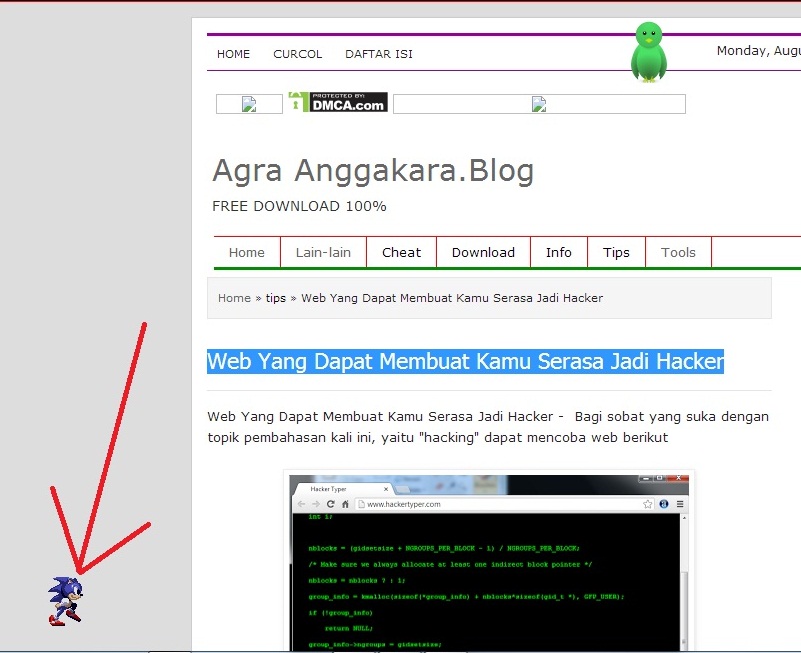Click the bookmark star in the embedded browser screenshot
Image resolution: width=801 pixels, height=653 pixels.
point(648,504)
